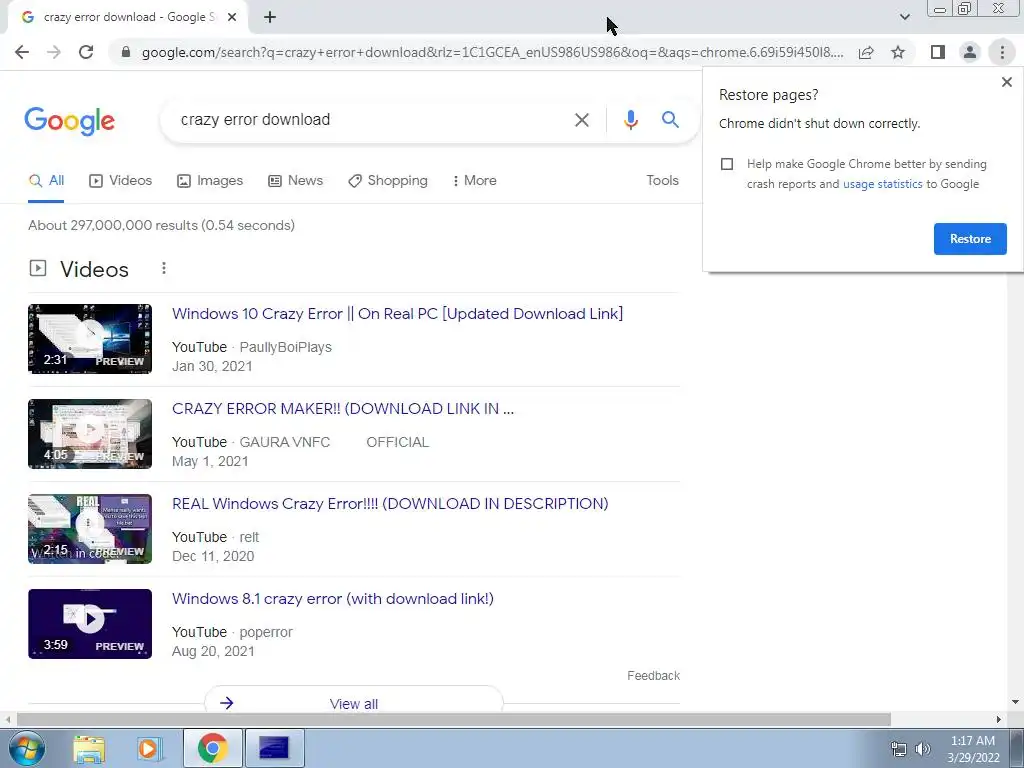Open a new tab with the plus button

270,18
